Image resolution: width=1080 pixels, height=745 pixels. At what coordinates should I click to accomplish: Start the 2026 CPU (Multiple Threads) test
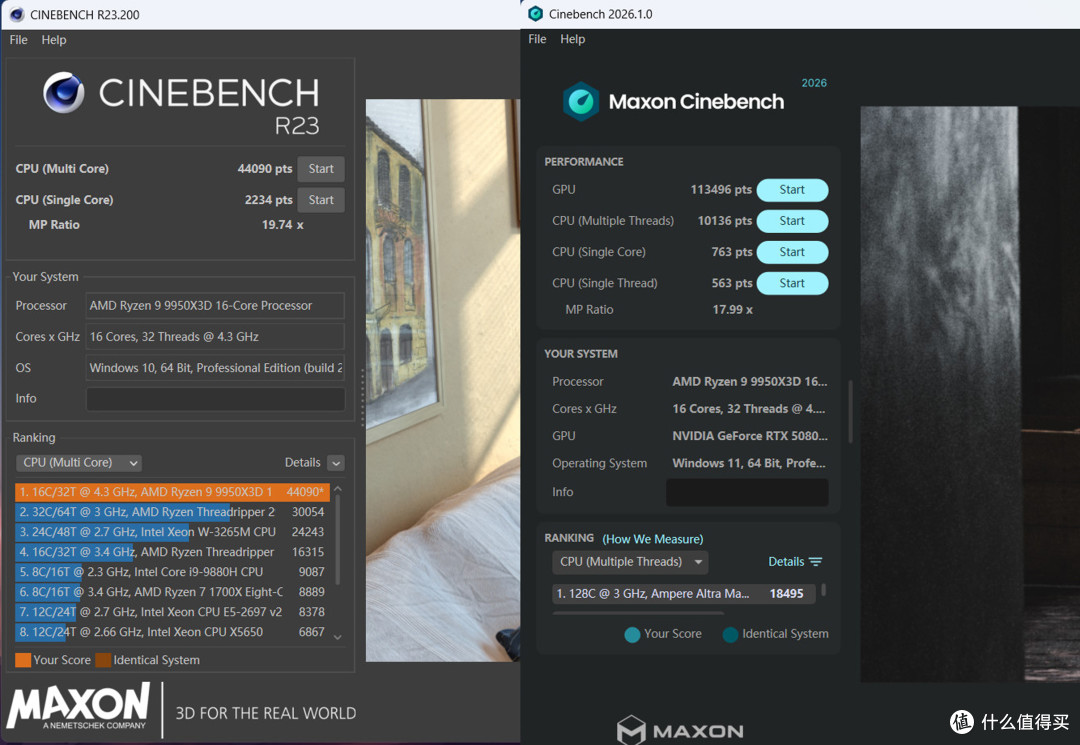pyautogui.click(x=792, y=221)
